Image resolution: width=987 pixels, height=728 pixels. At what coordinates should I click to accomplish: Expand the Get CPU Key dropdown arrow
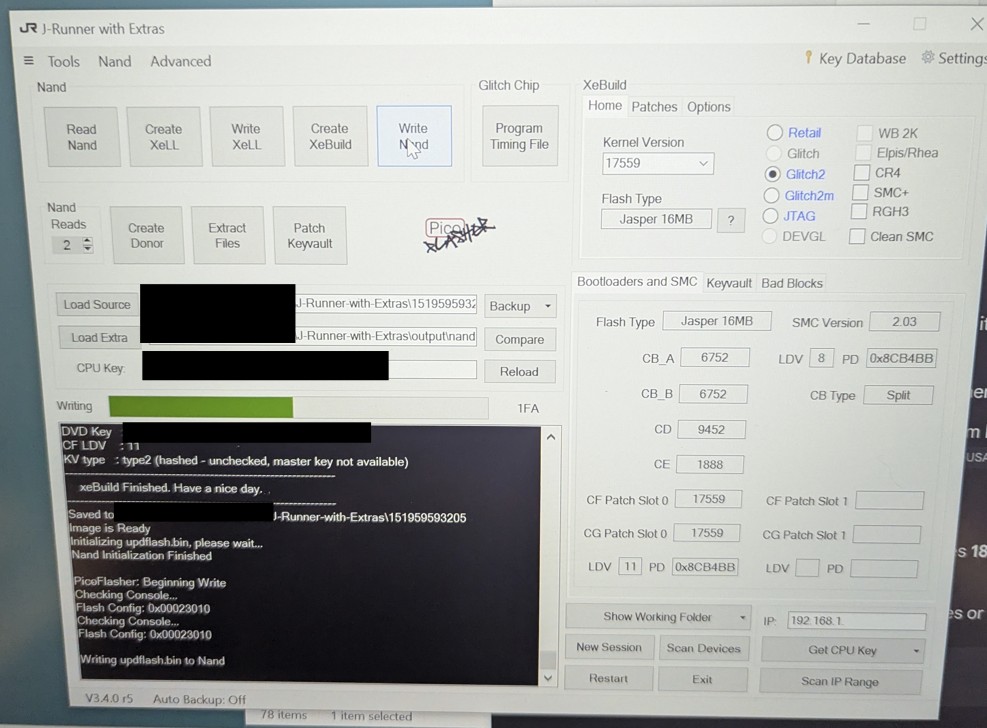916,651
